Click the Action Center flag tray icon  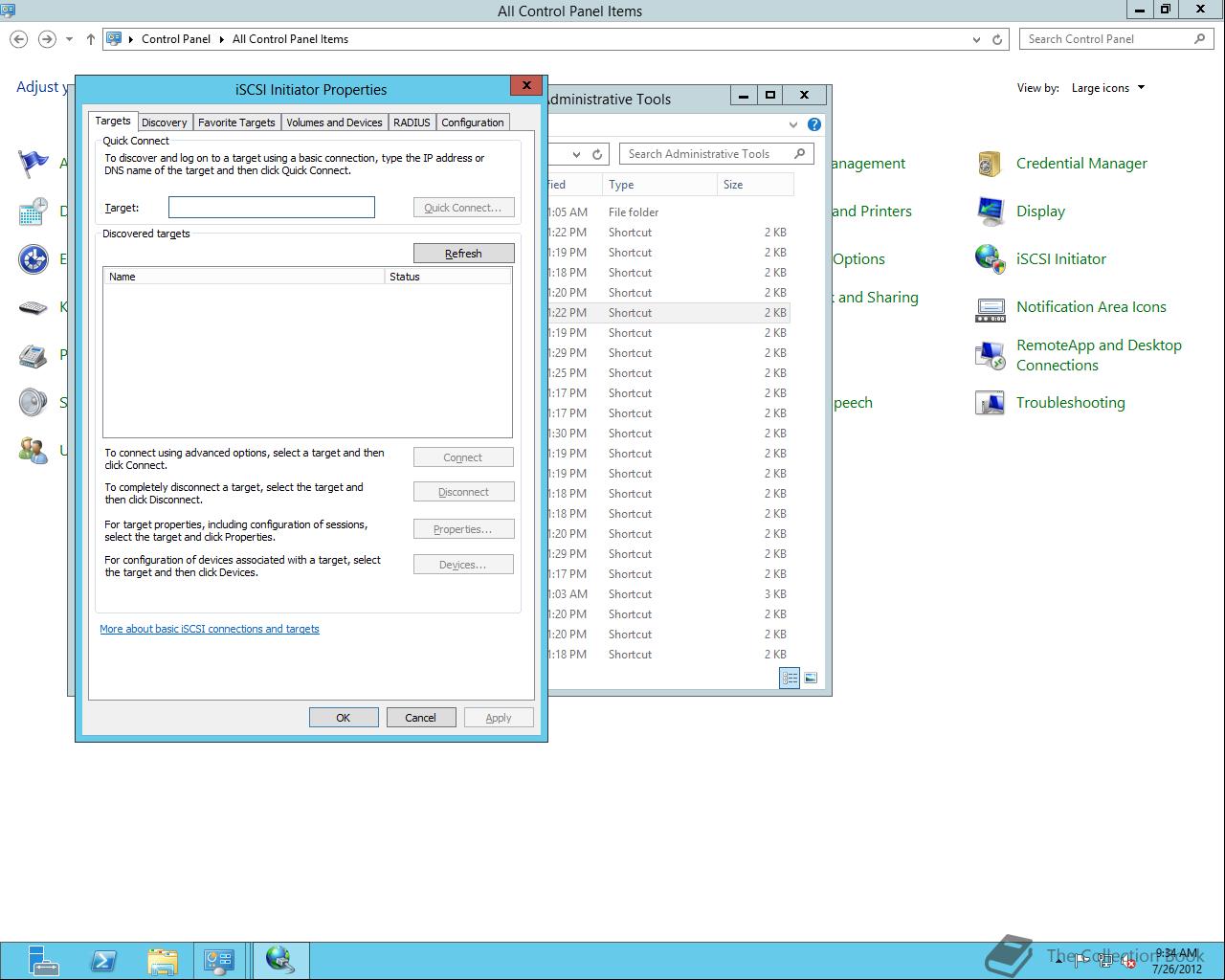pos(1081,962)
